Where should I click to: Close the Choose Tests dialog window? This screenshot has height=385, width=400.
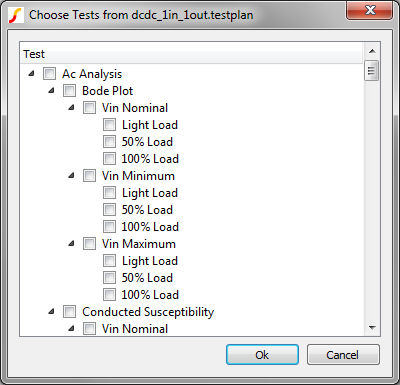[x=370, y=11]
